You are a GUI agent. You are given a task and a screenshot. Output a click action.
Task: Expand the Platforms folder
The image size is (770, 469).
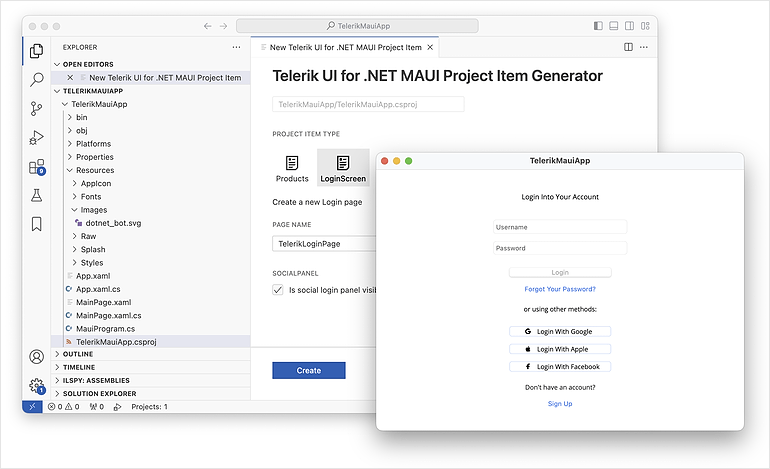tap(70, 144)
